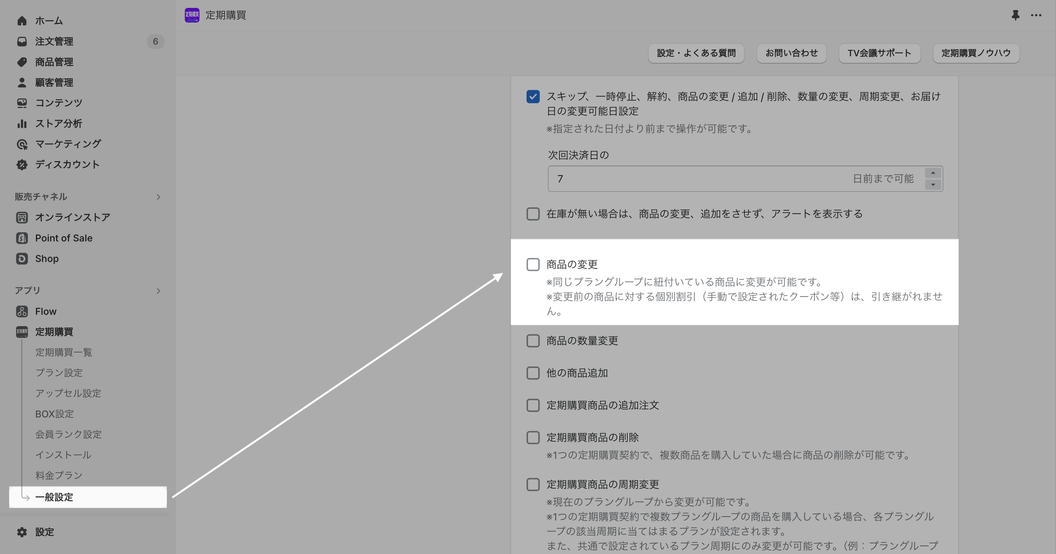Click the お問い合わせ button
The width and height of the screenshot is (1056, 554).
click(791, 53)
